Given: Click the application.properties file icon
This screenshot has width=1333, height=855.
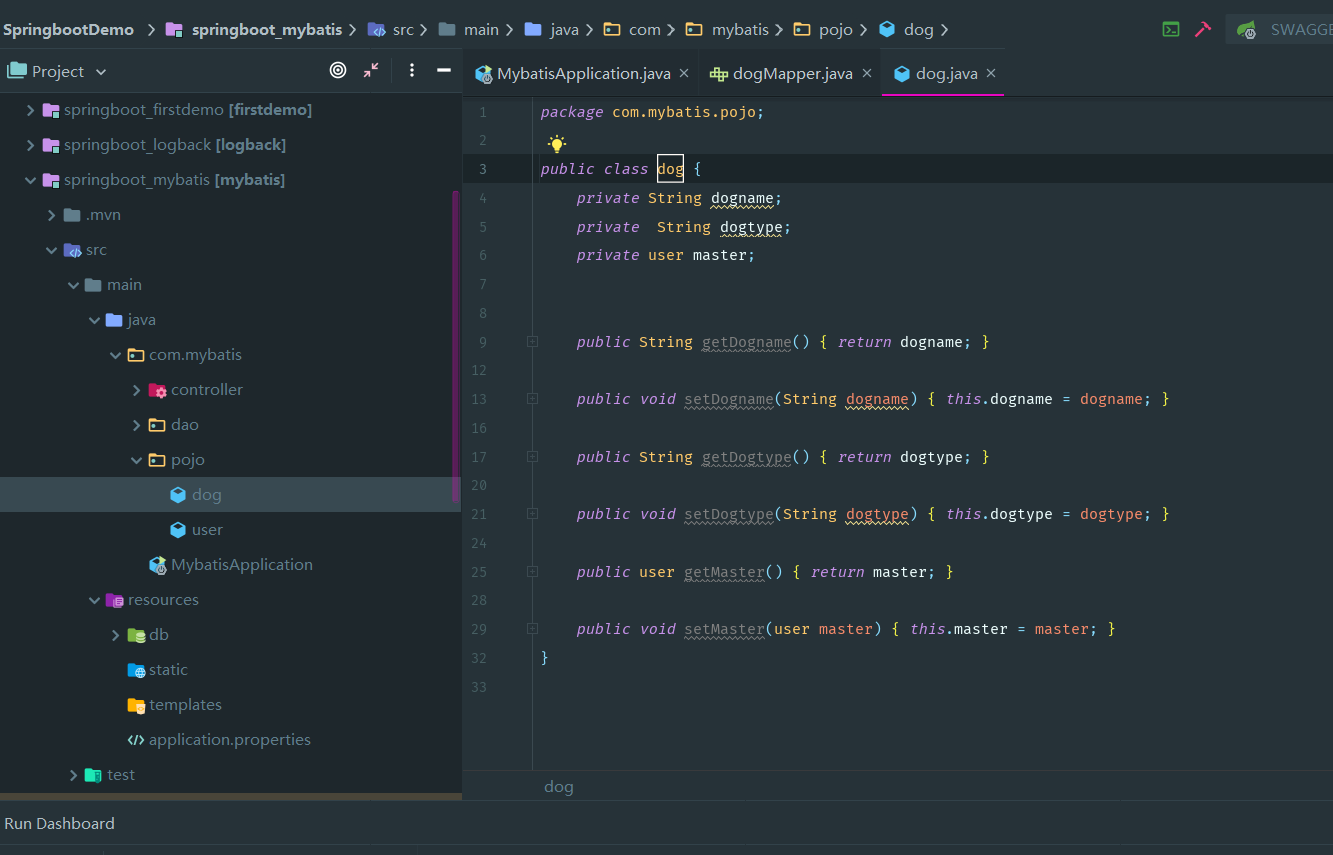Looking at the screenshot, I should 136,740.
